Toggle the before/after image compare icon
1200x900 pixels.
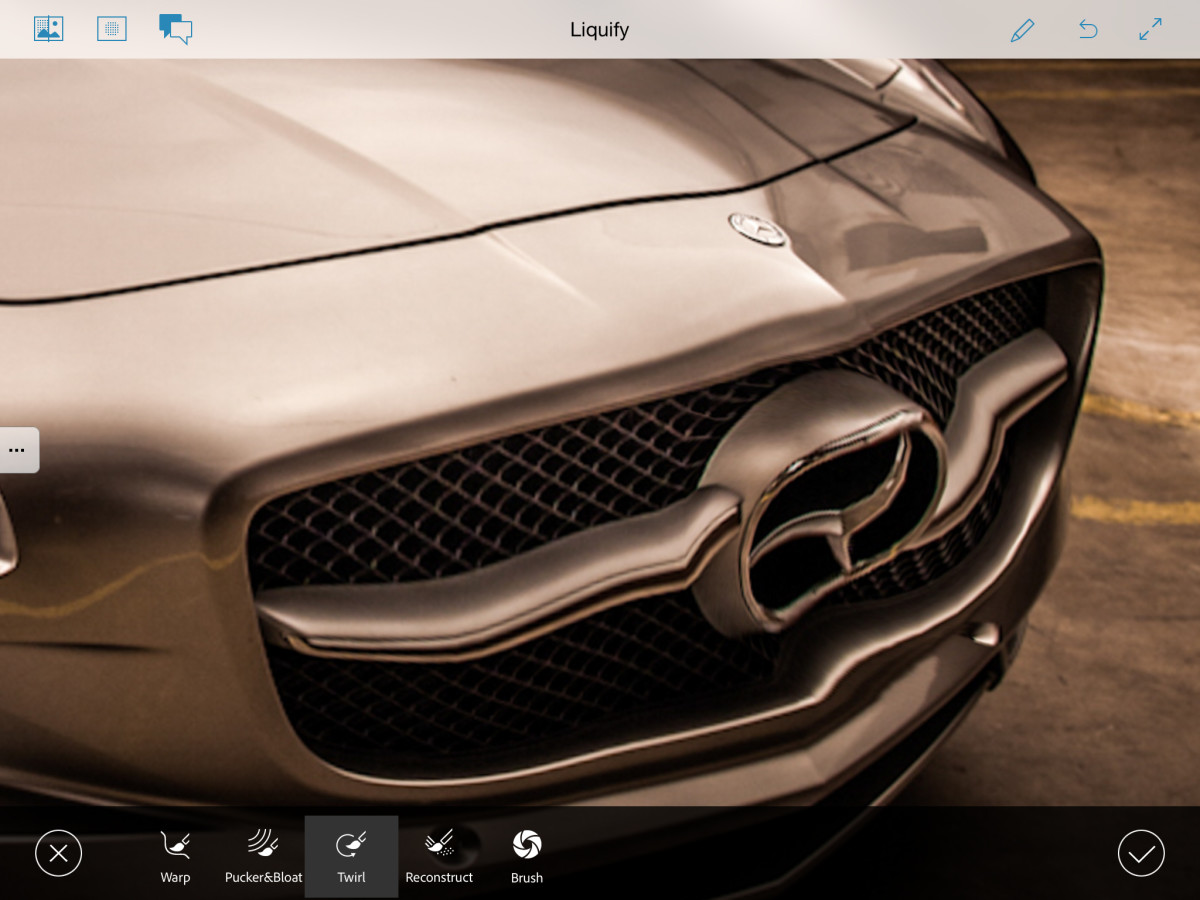coord(48,29)
